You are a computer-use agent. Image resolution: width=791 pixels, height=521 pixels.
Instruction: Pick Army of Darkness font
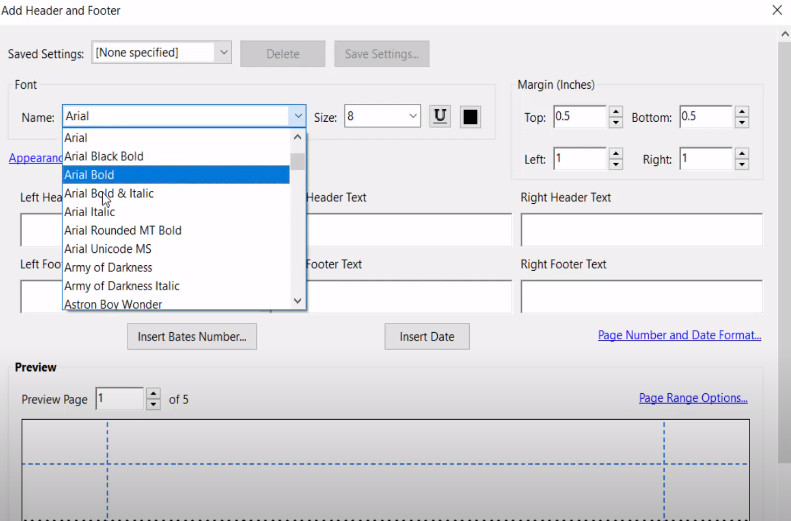pos(108,267)
